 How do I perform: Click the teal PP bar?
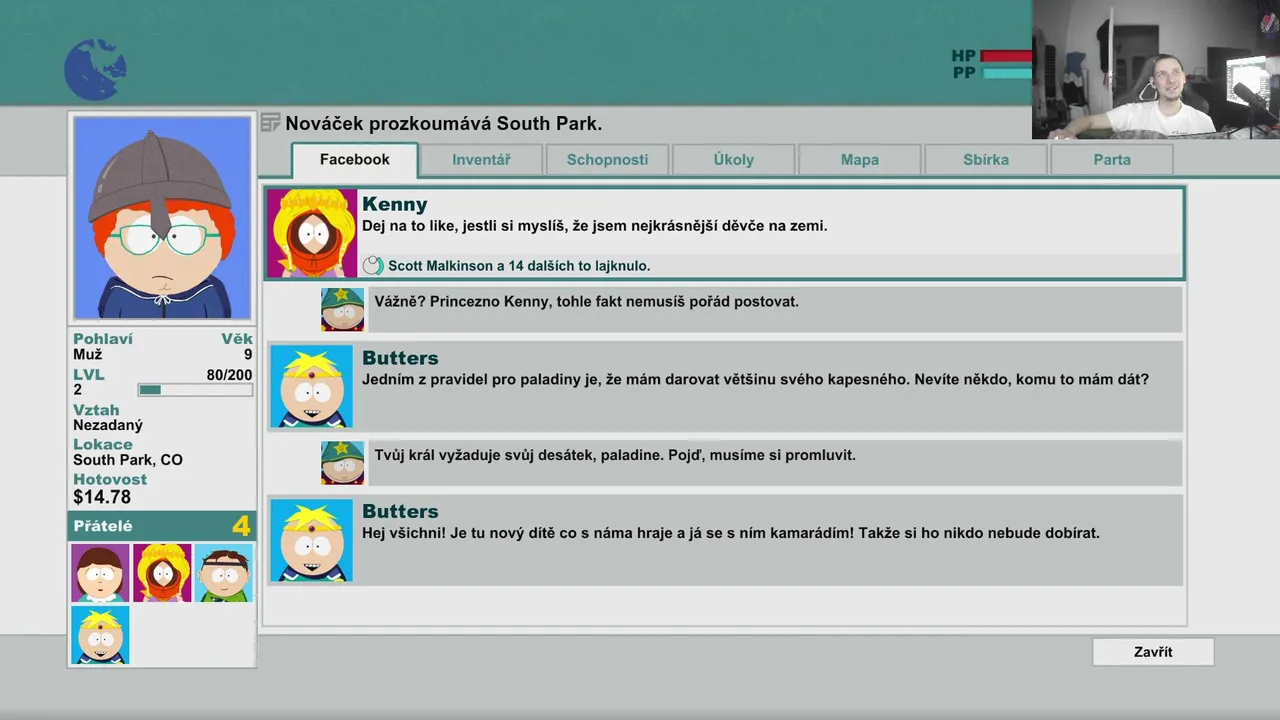1006,73
